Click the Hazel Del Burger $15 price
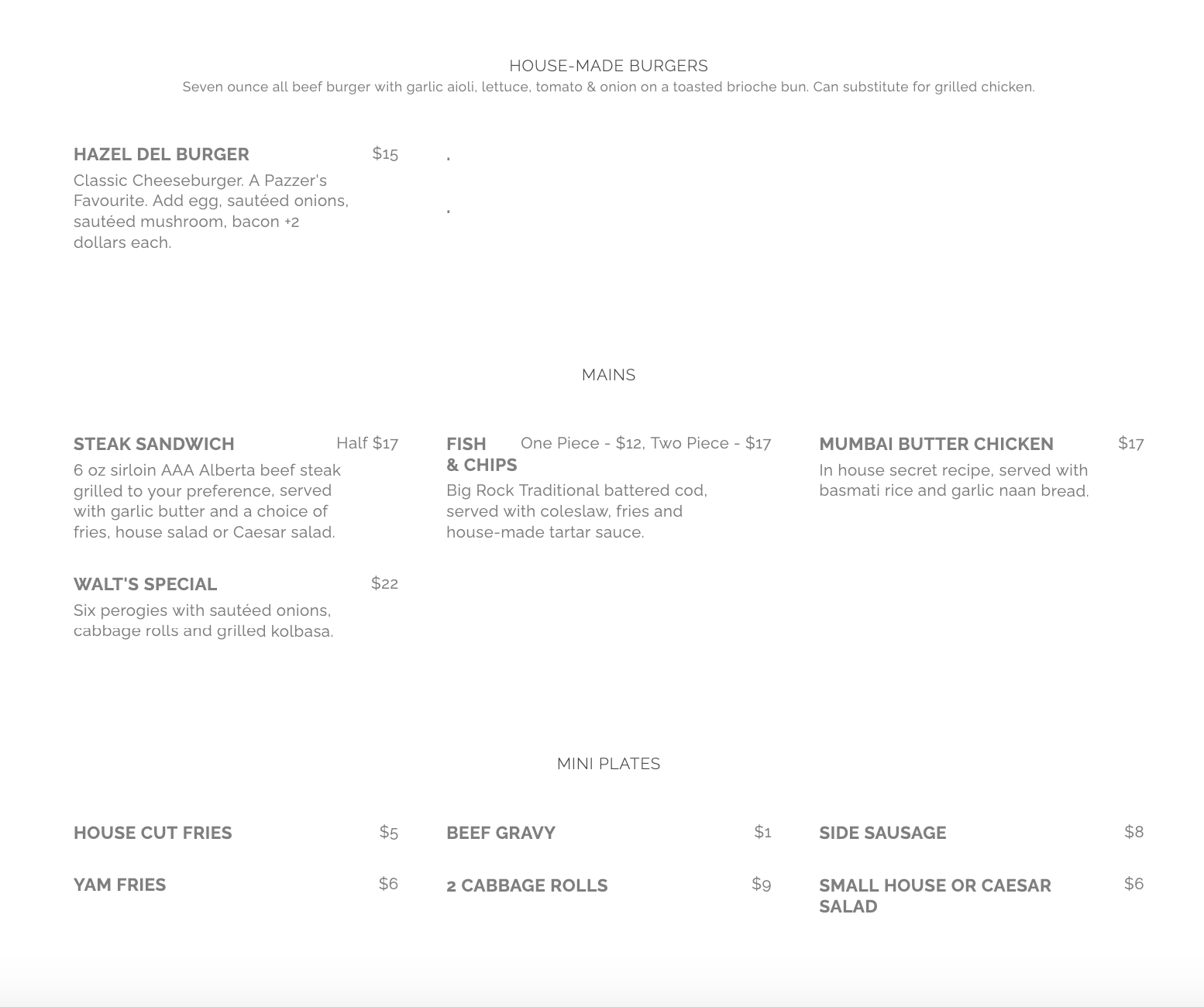This screenshot has height=1007, width=1204. [x=385, y=153]
